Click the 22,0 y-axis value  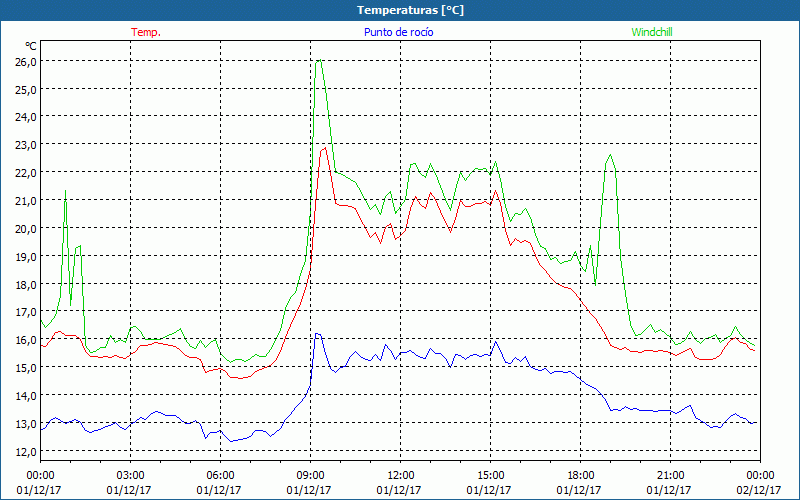tap(26, 172)
